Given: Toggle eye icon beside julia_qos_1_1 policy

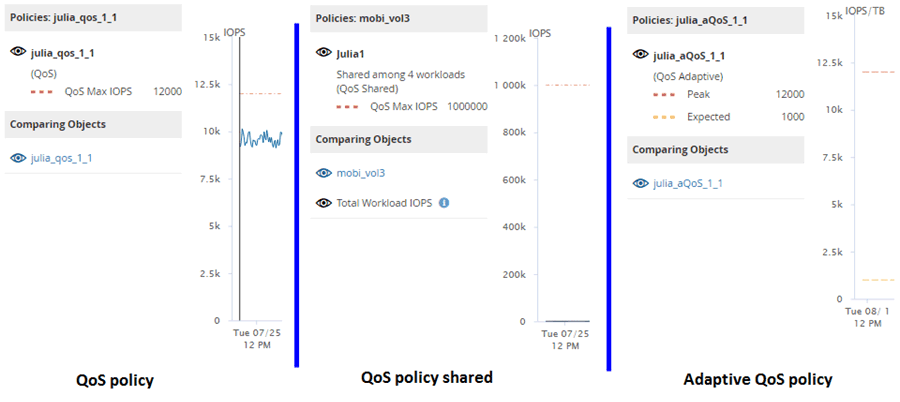Looking at the screenshot, I should click(18, 50).
